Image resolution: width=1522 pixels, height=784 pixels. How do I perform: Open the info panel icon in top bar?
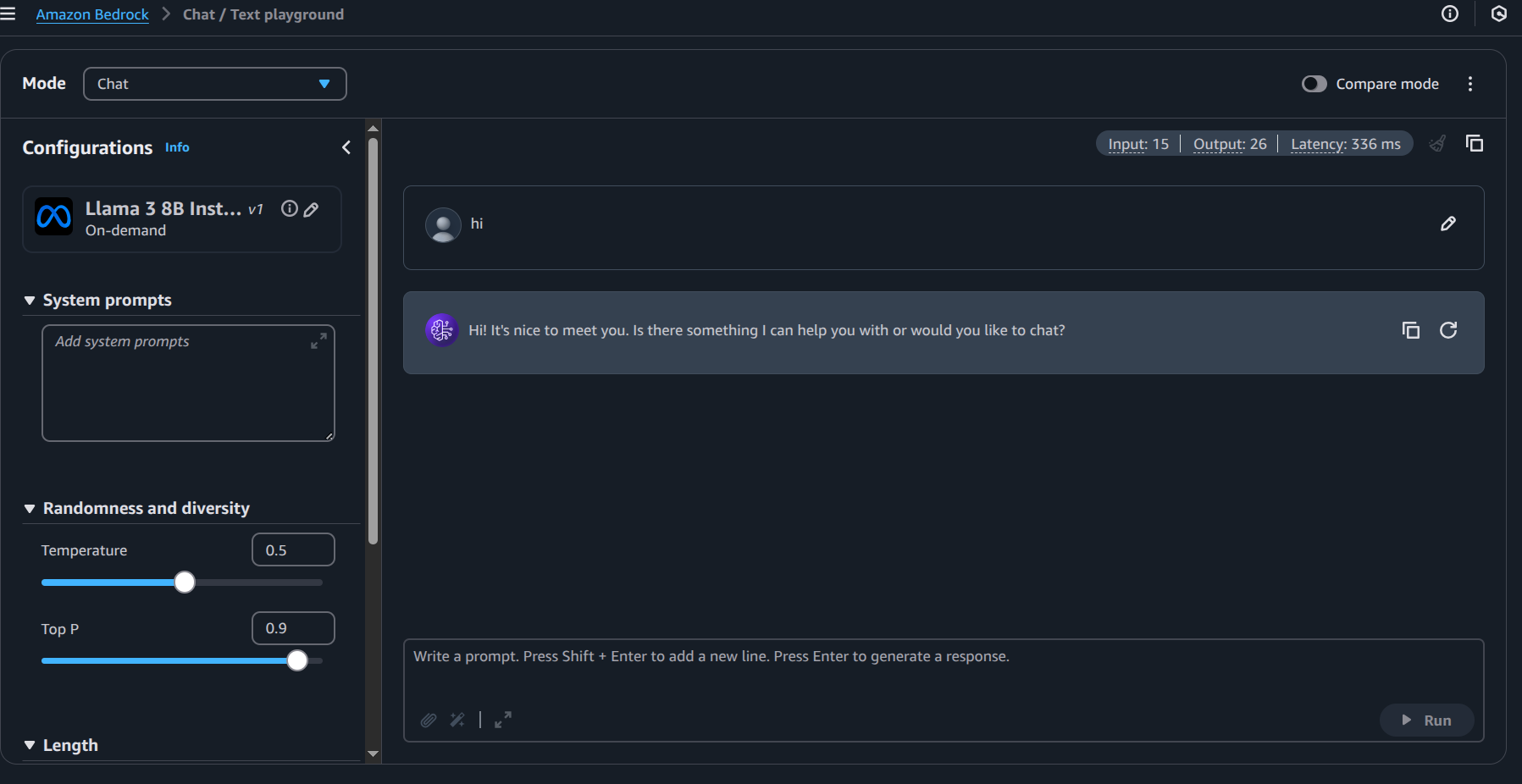click(x=1450, y=14)
